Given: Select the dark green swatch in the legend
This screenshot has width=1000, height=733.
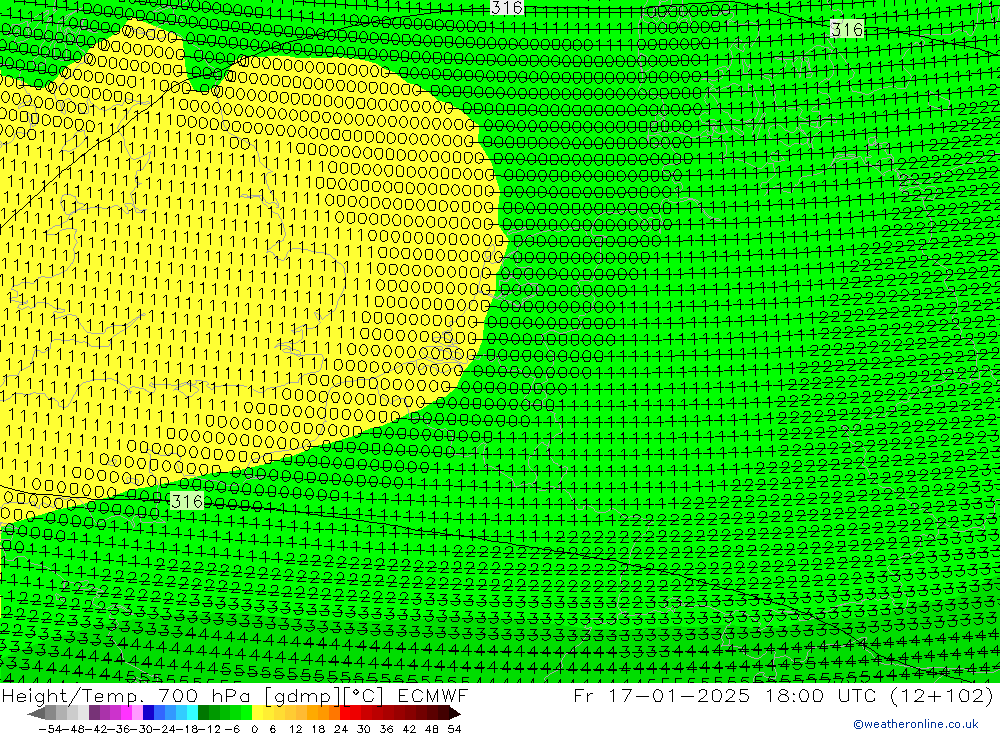Looking at the screenshot, I should tap(204, 713).
